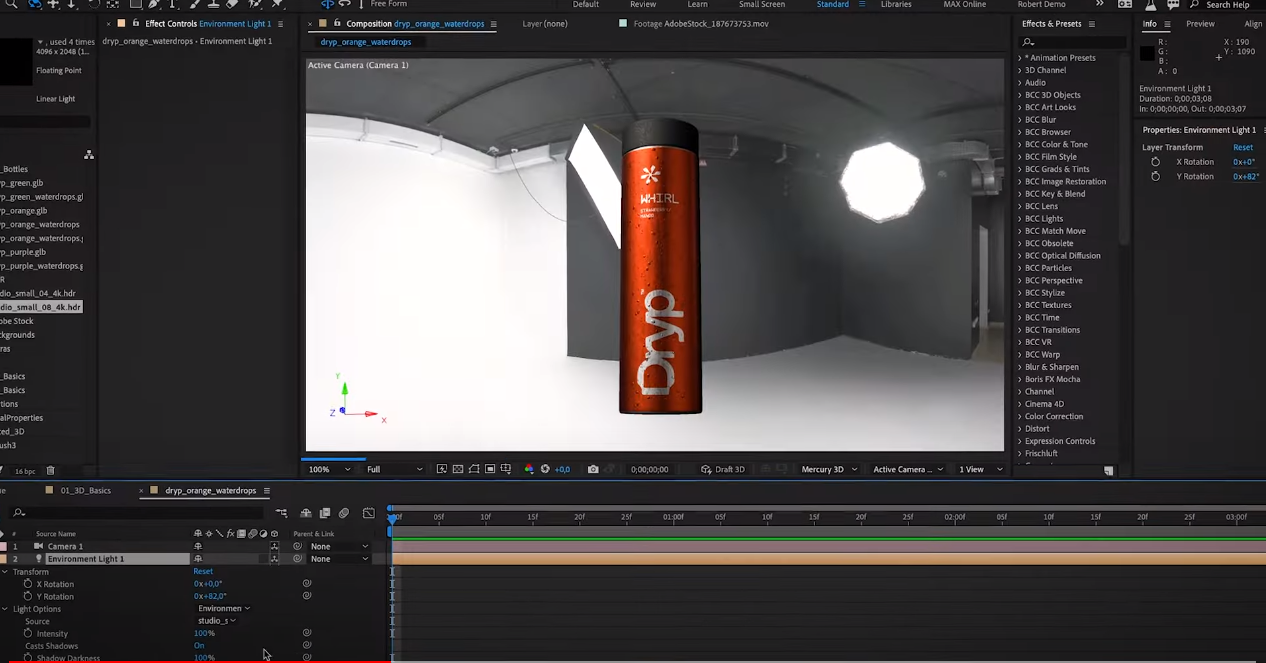Open the resolution Full dropdown
Image resolution: width=1266 pixels, height=663 pixels.
coord(395,469)
